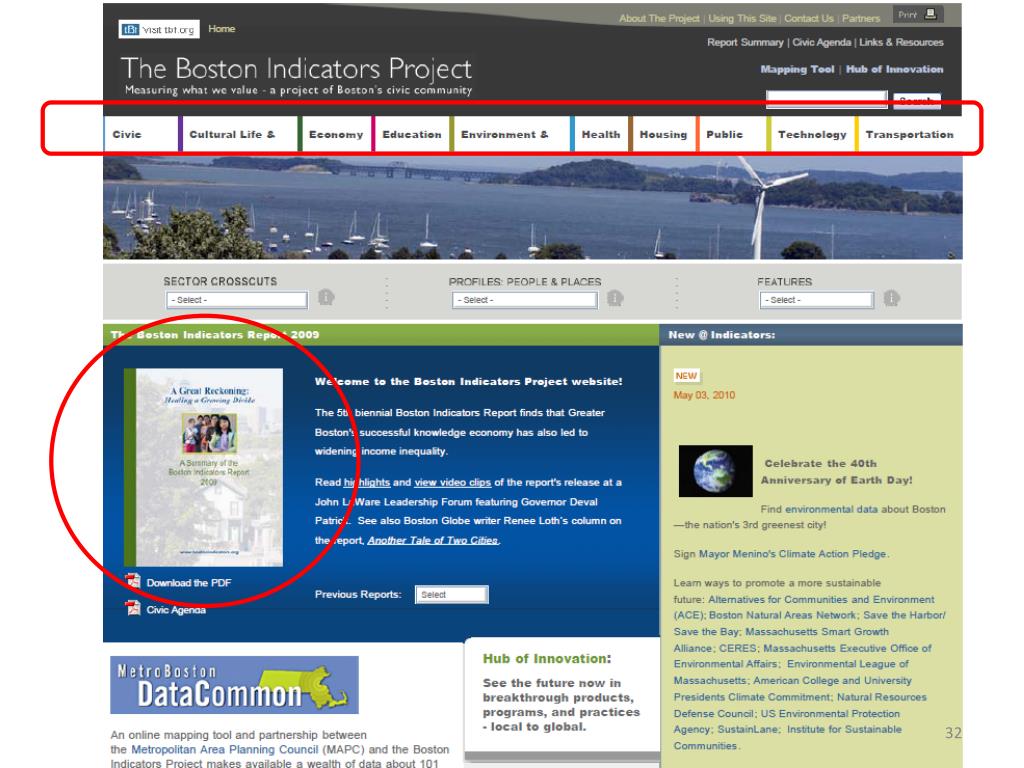This screenshot has height=768, width=1024.
Task: Open the Previous Reports select dropdown
Action: [451, 594]
